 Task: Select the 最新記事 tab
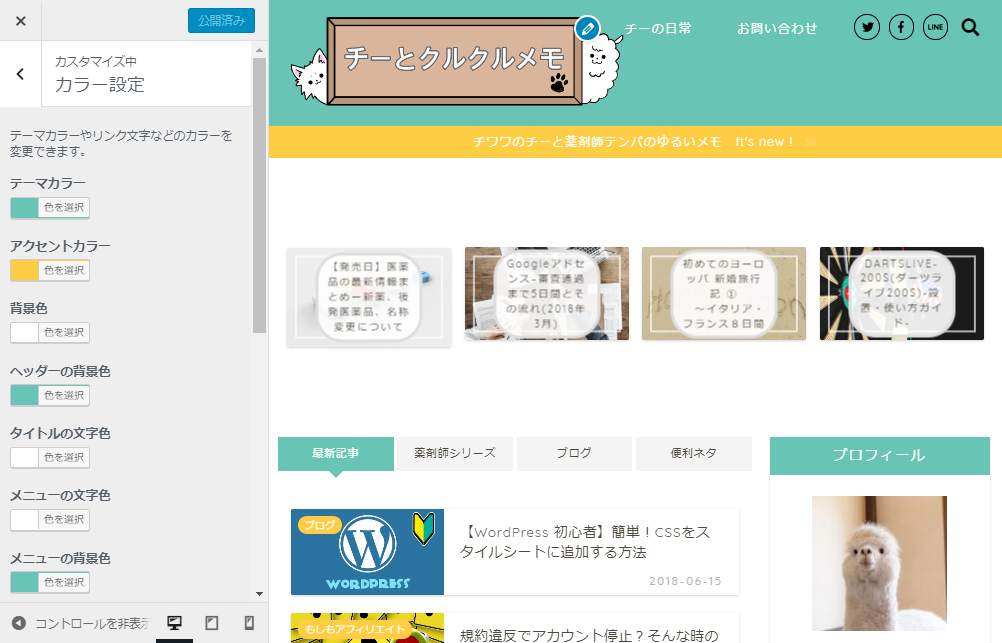(x=335, y=454)
